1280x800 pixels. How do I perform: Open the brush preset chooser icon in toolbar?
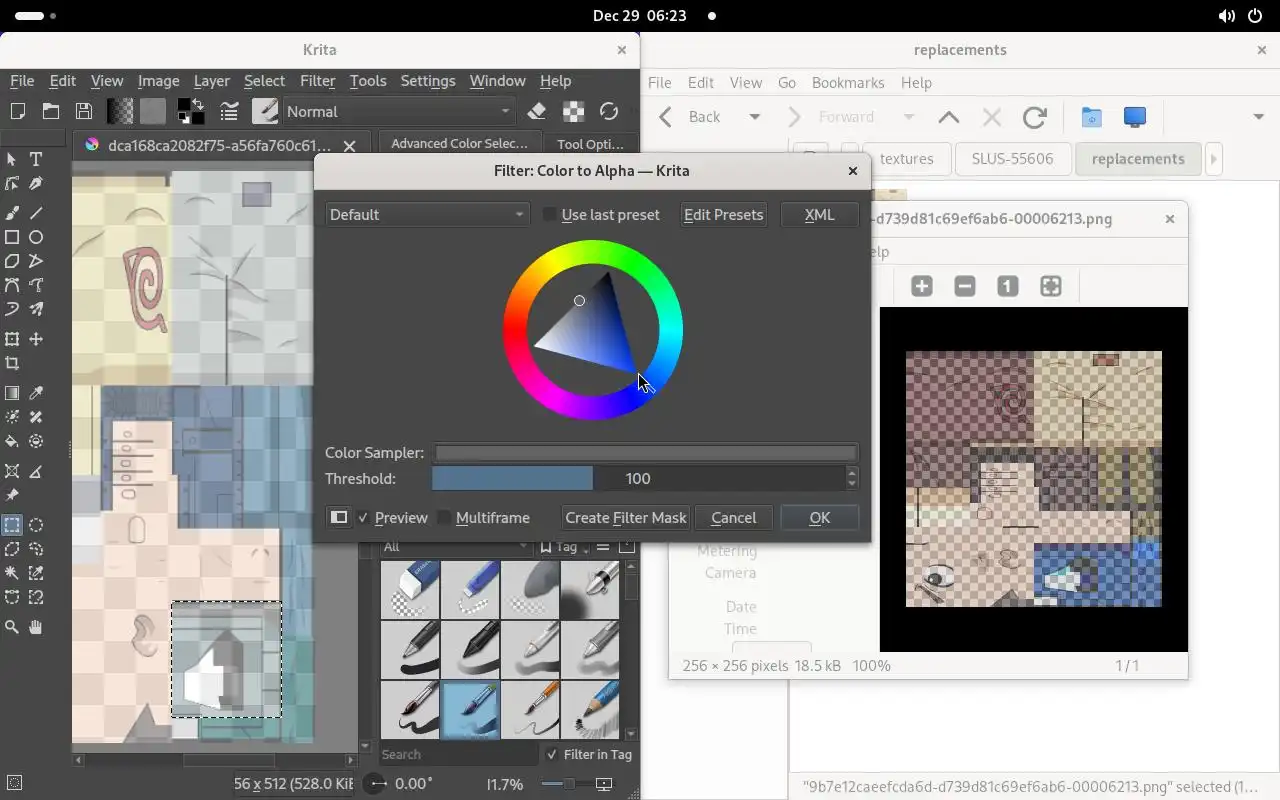tap(265, 111)
